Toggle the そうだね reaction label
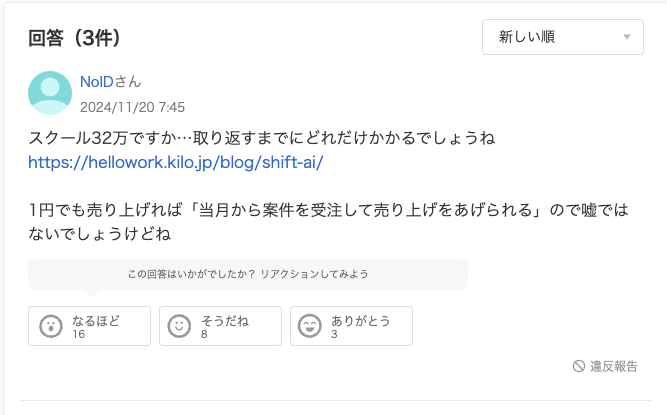Image resolution: width=667 pixels, height=415 pixels. coord(224,320)
